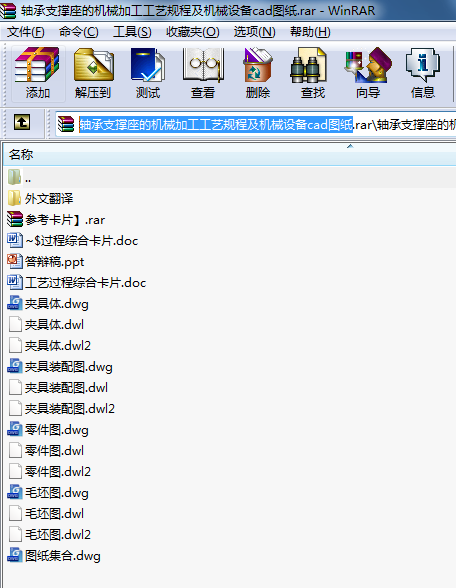The width and height of the screenshot is (456, 588).
Task: Select the 参考卡片】.rar file name
Action: click(x=65, y=219)
